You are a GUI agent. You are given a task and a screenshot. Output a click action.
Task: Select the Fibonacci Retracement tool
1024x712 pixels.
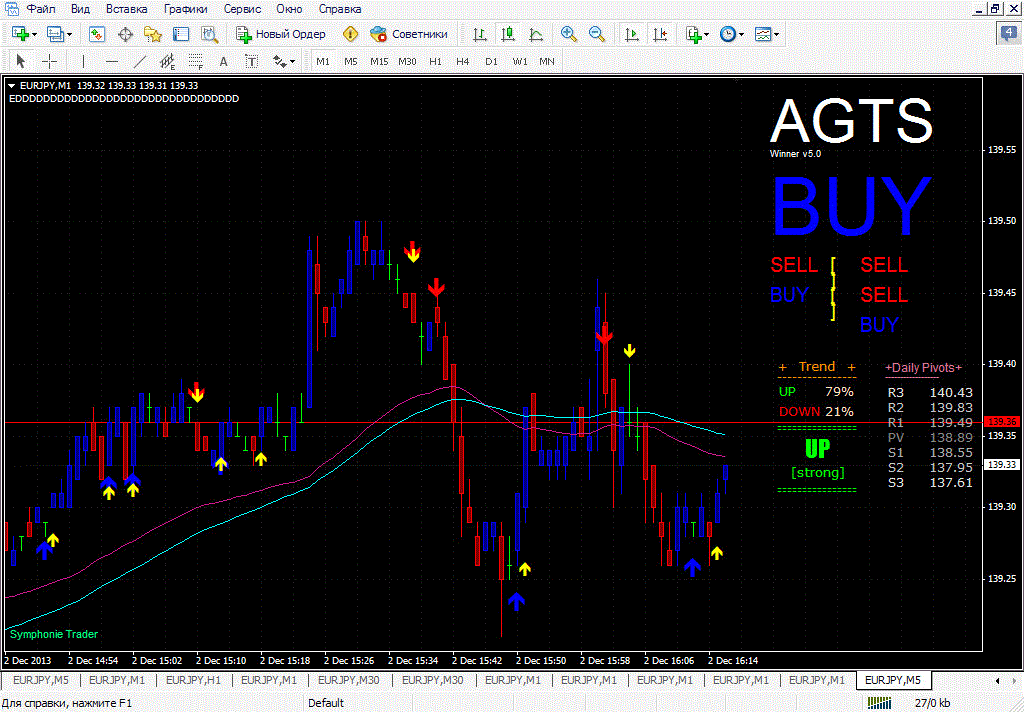tap(195, 61)
